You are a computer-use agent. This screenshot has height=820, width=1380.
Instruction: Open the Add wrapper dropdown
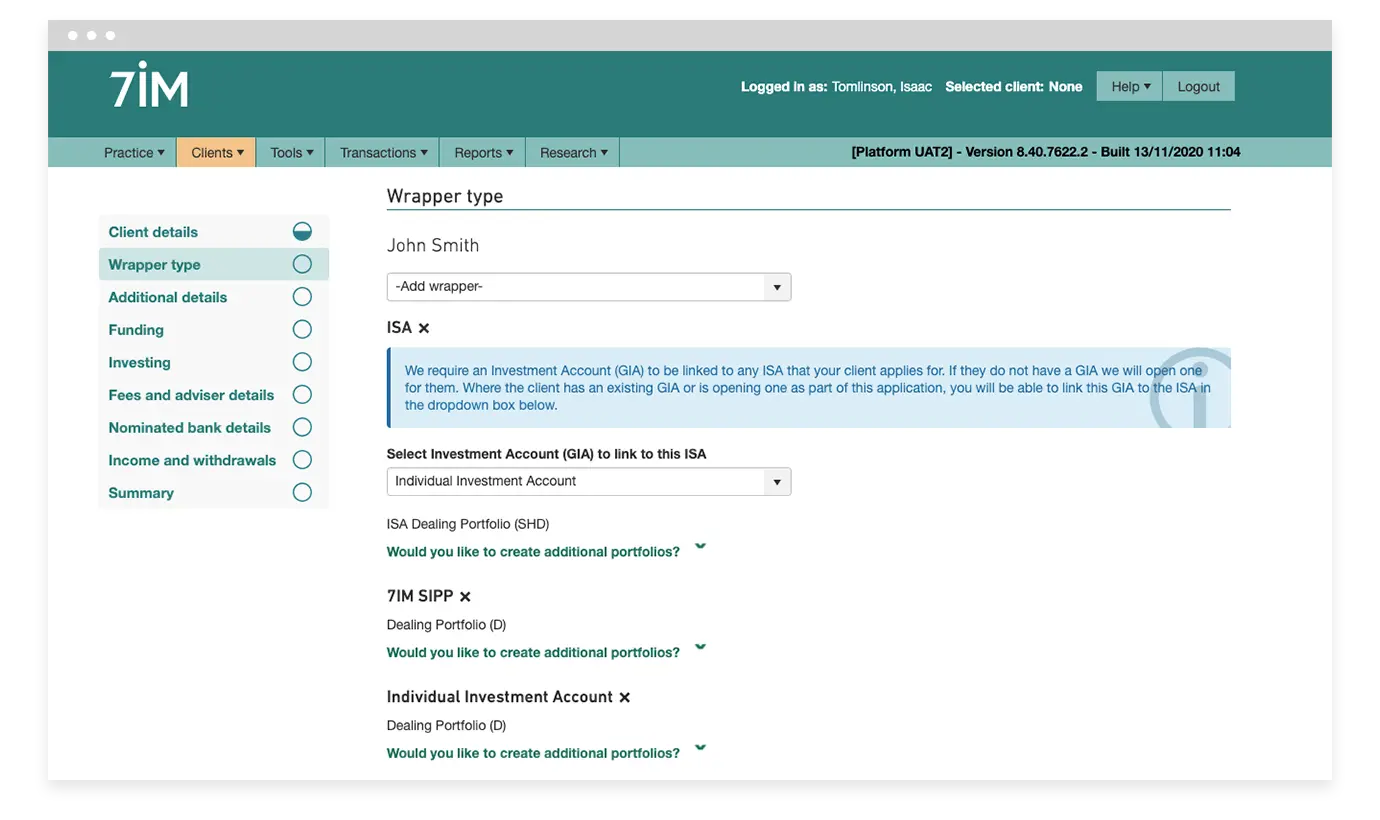tap(588, 287)
